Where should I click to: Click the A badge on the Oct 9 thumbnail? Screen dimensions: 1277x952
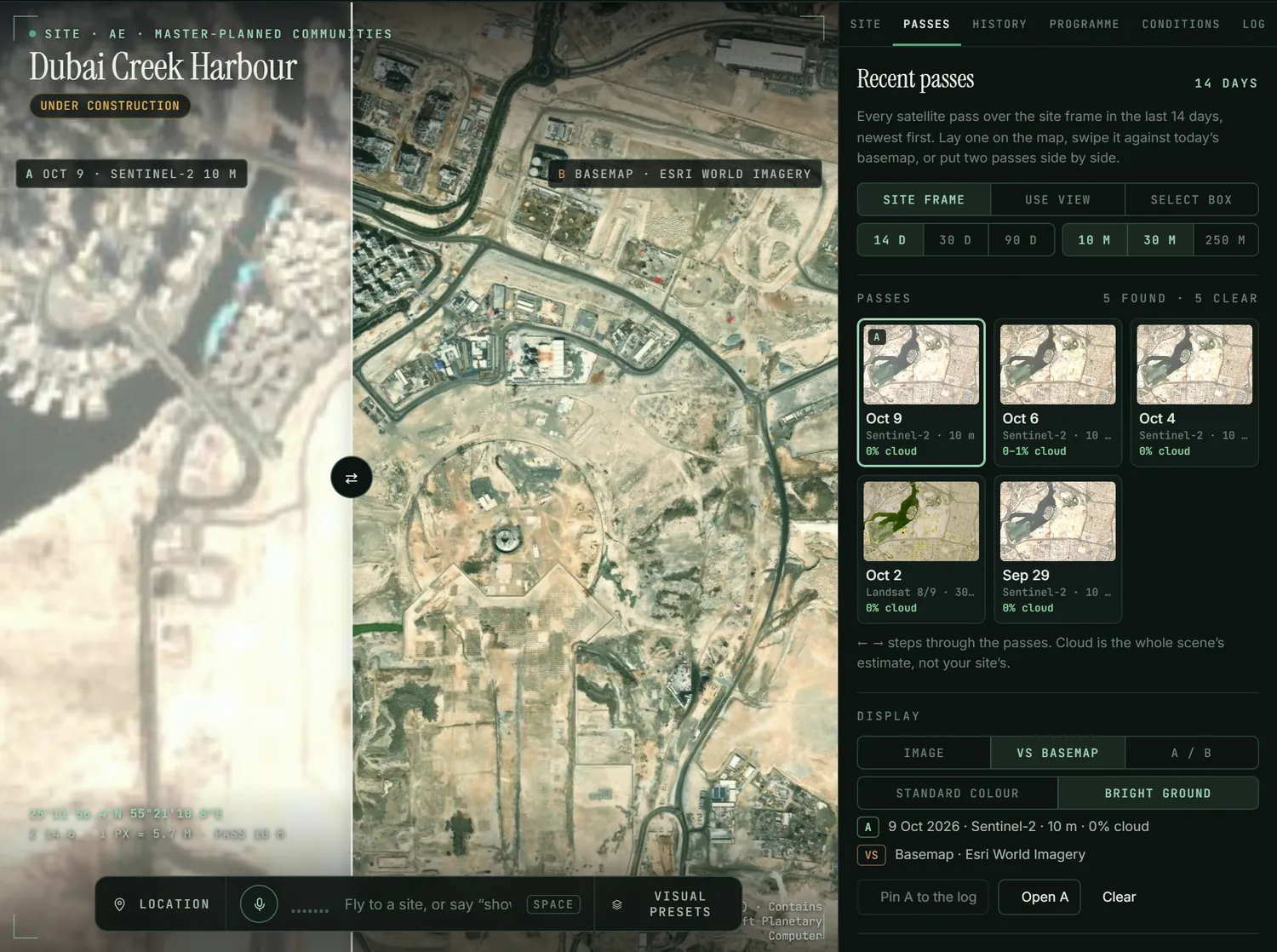[877, 336]
